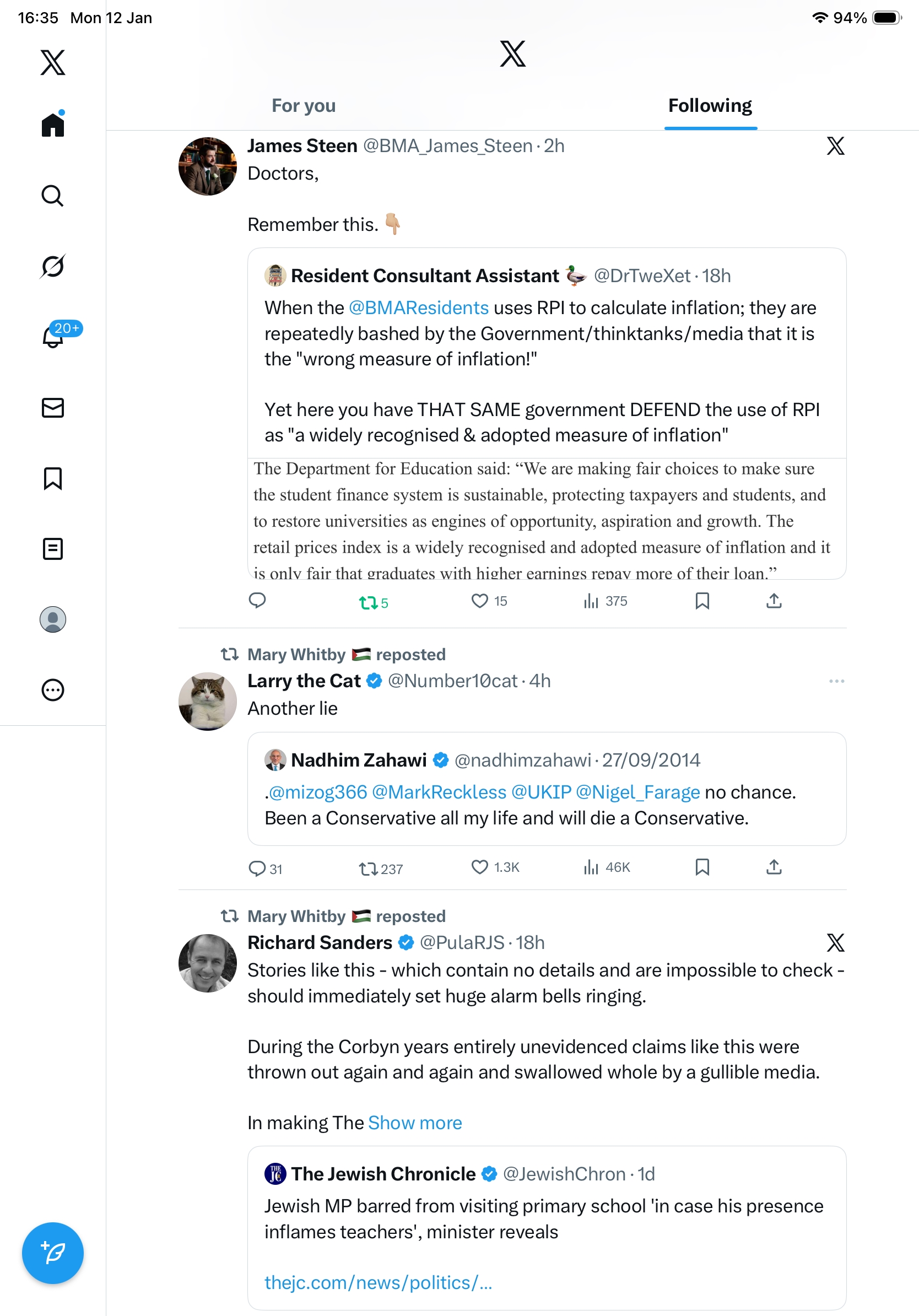
Task: Open the More menu in sidebar
Action: pos(52,689)
